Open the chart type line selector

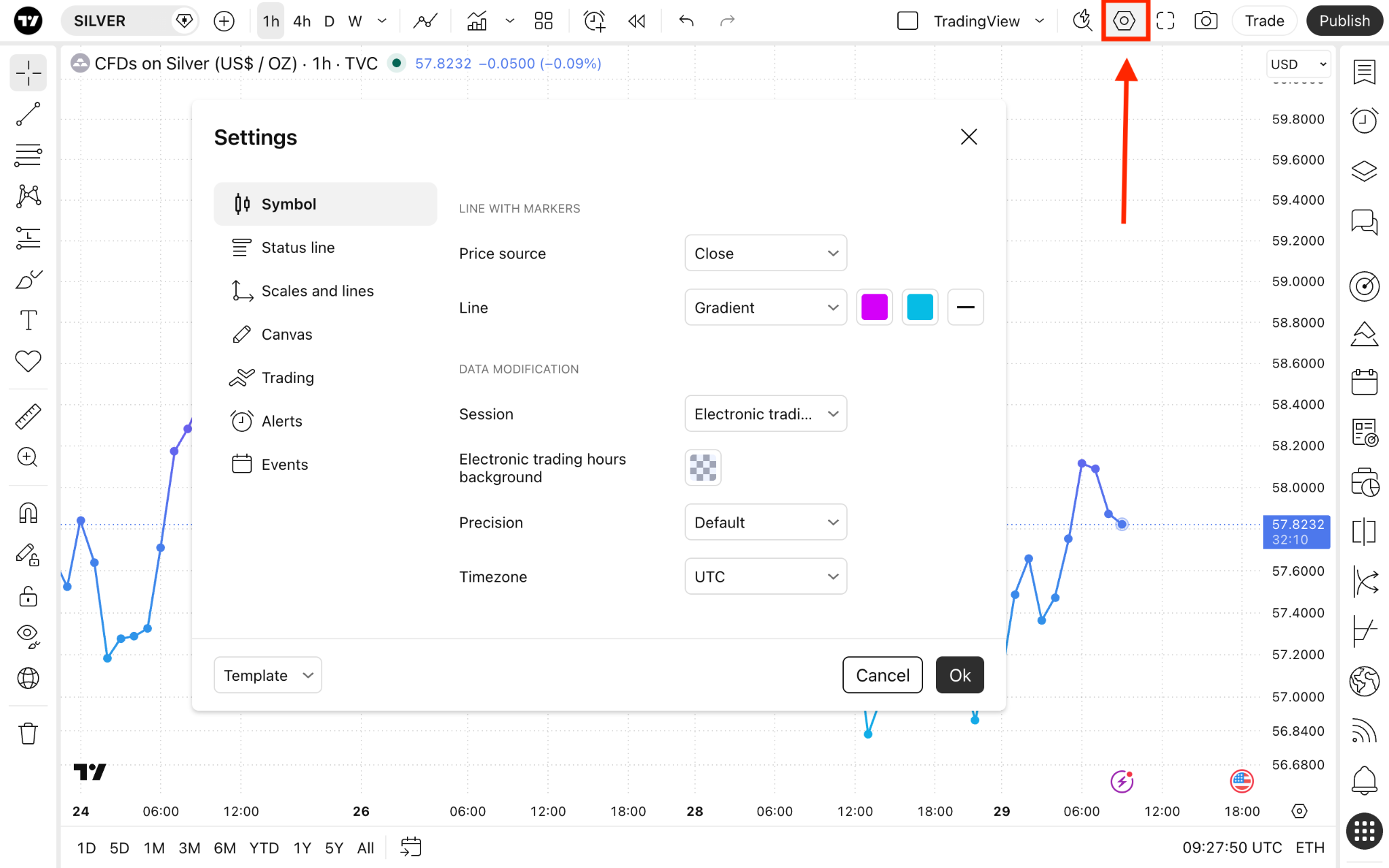click(425, 21)
